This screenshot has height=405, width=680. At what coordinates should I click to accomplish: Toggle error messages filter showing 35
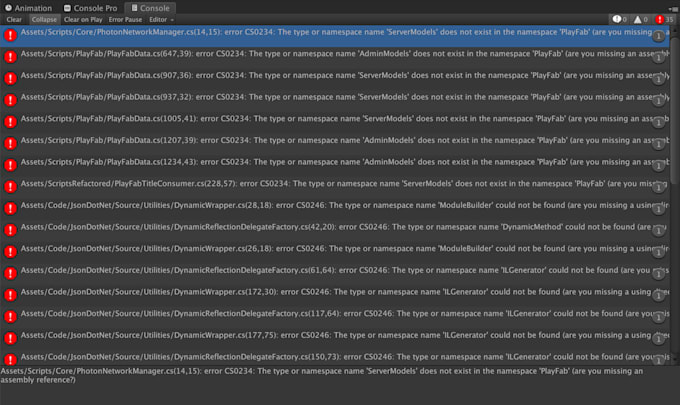tap(664, 20)
